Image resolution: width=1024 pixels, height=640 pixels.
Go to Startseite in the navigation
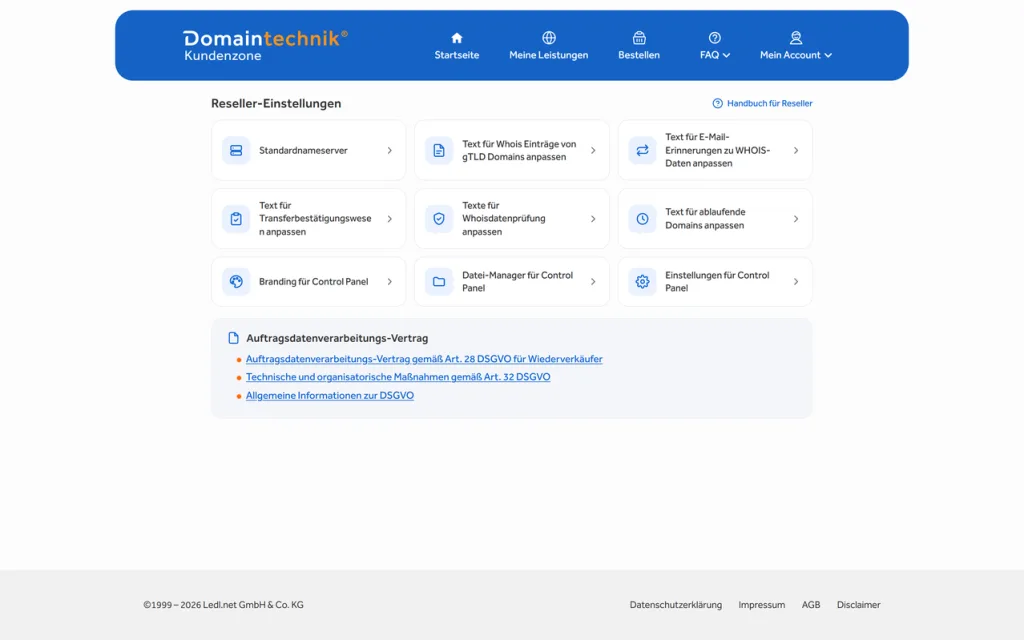(457, 55)
